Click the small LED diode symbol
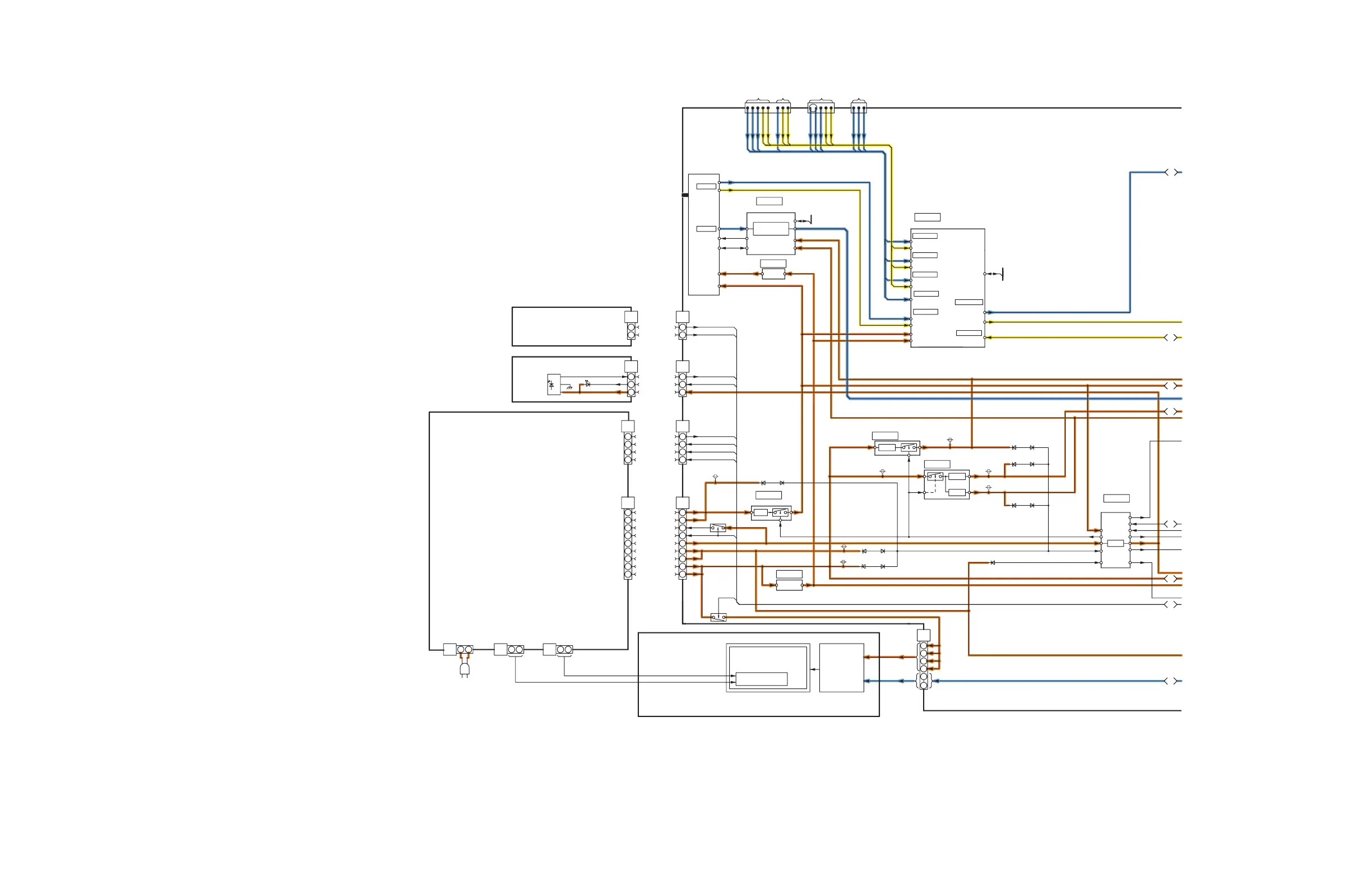This screenshot has height=888, width=1372. click(587, 383)
